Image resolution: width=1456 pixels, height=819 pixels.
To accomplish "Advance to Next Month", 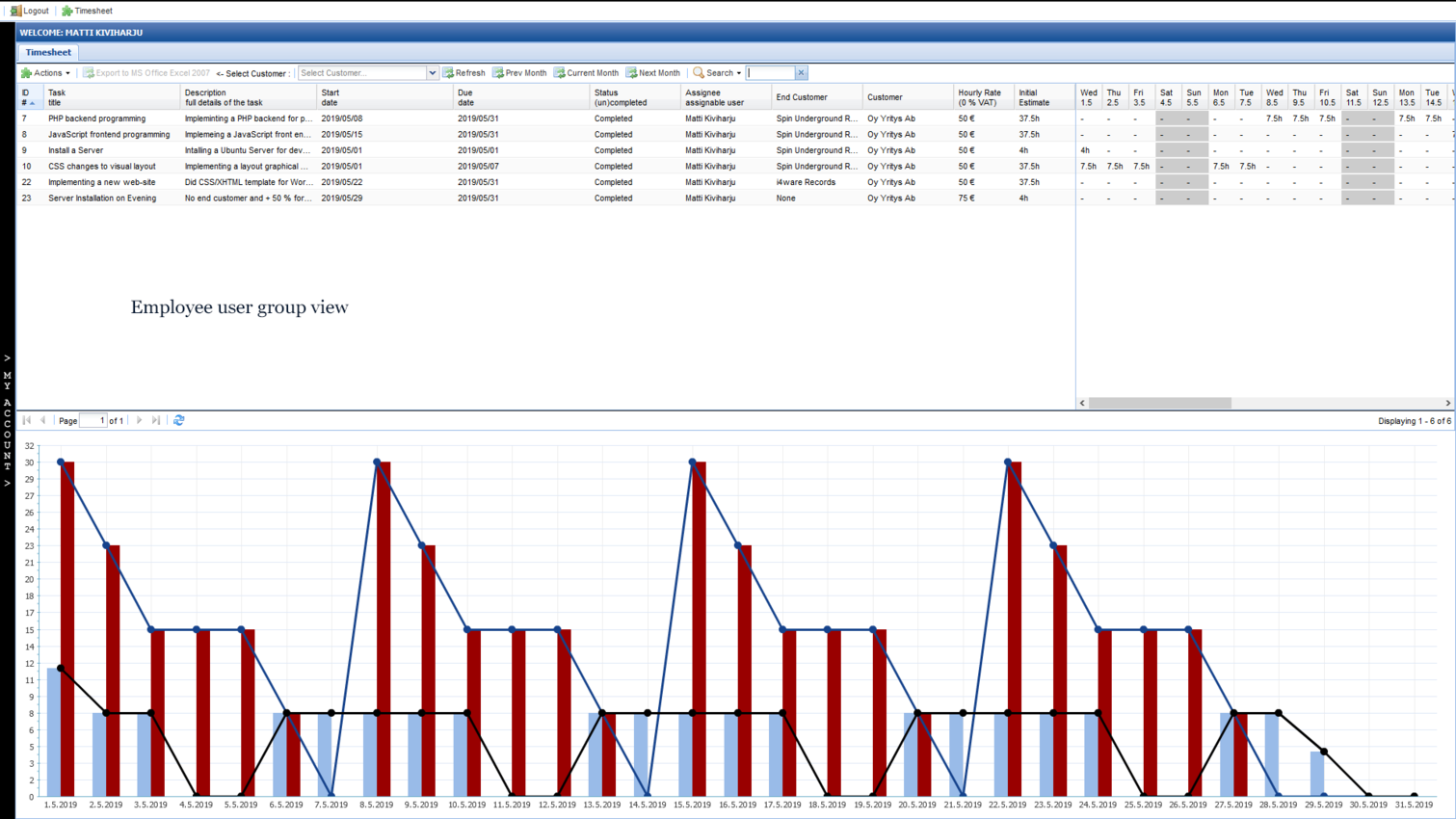I will pos(652,73).
